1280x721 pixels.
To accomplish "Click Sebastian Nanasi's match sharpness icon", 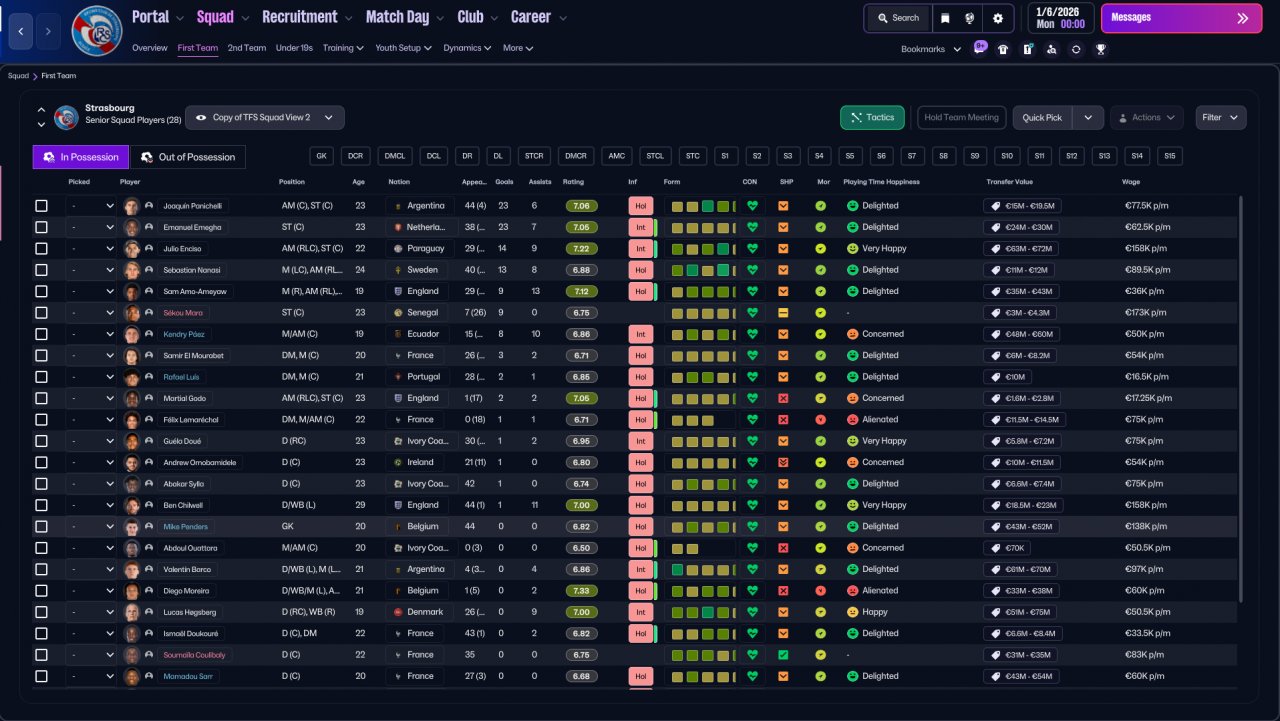I will pyautogui.click(x=783, y=270).
